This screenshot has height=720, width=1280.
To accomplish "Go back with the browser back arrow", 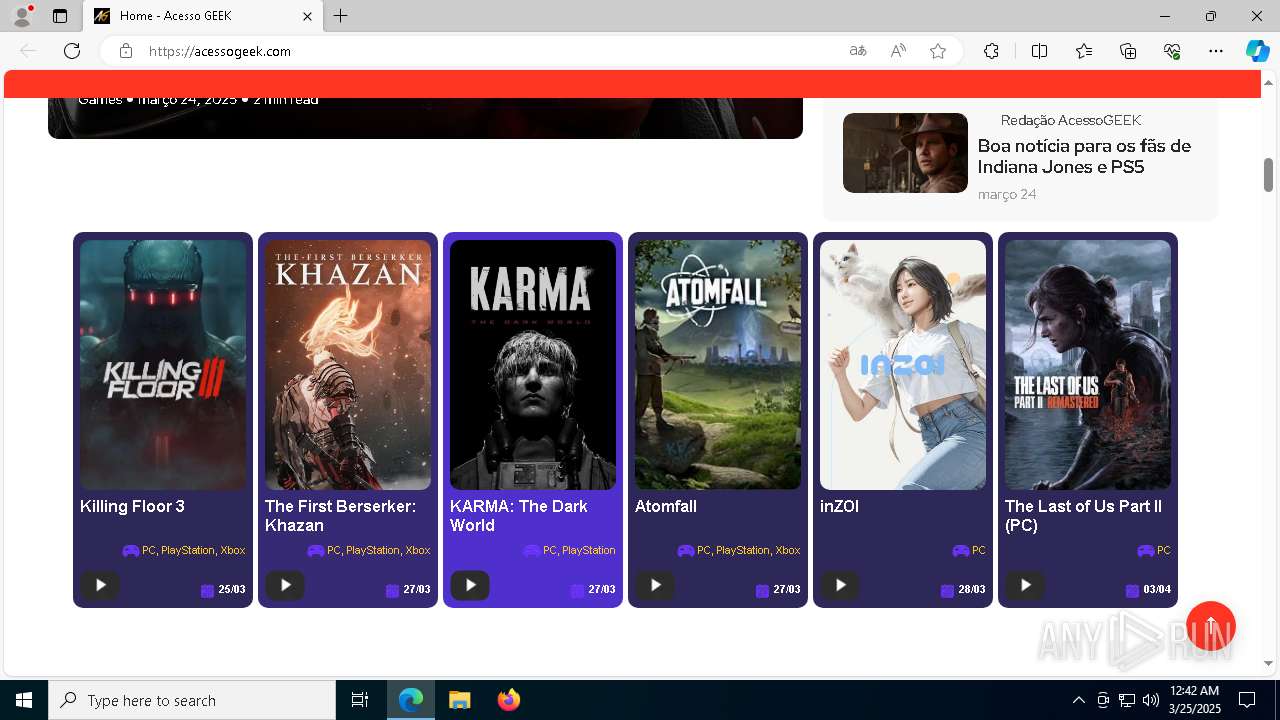I will (x=28, y=51).
